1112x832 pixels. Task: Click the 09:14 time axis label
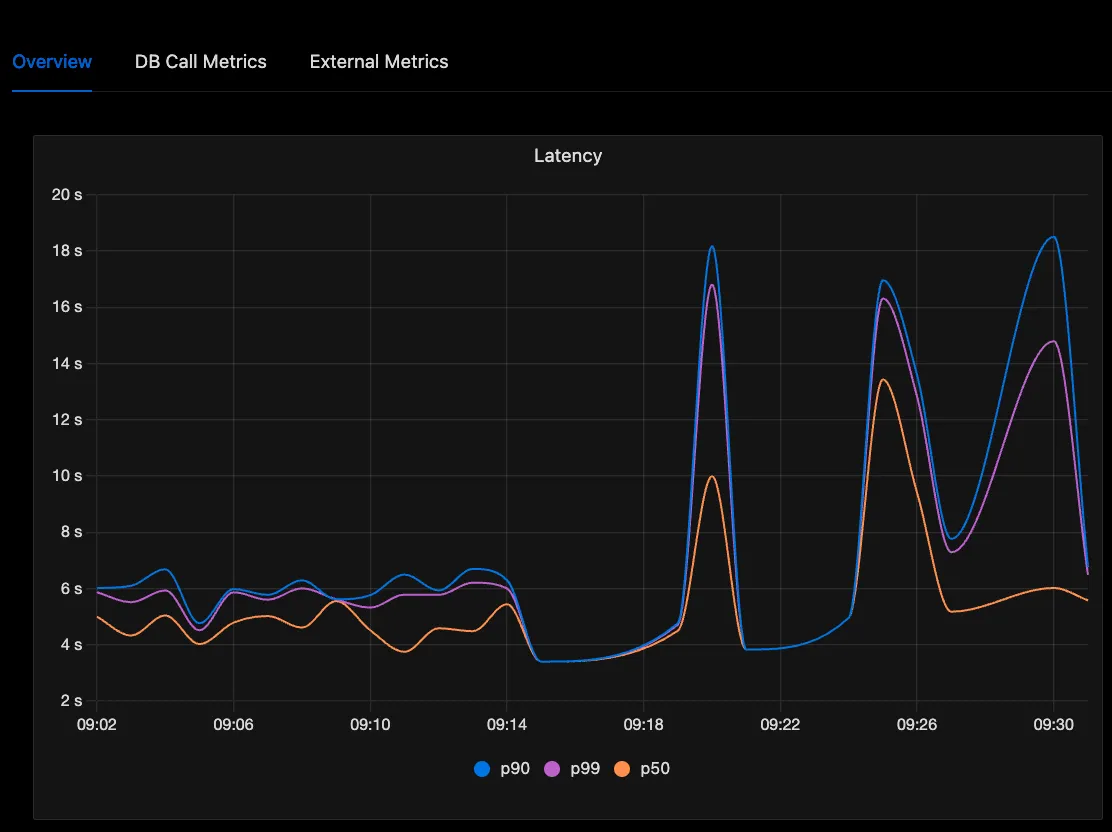[506, 724]
